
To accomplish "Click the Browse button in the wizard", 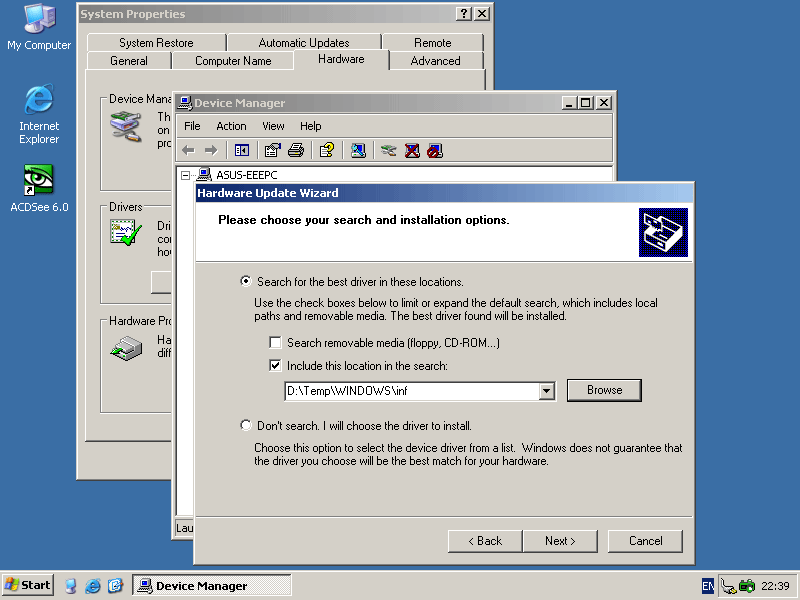I will [x=604, y=390].
